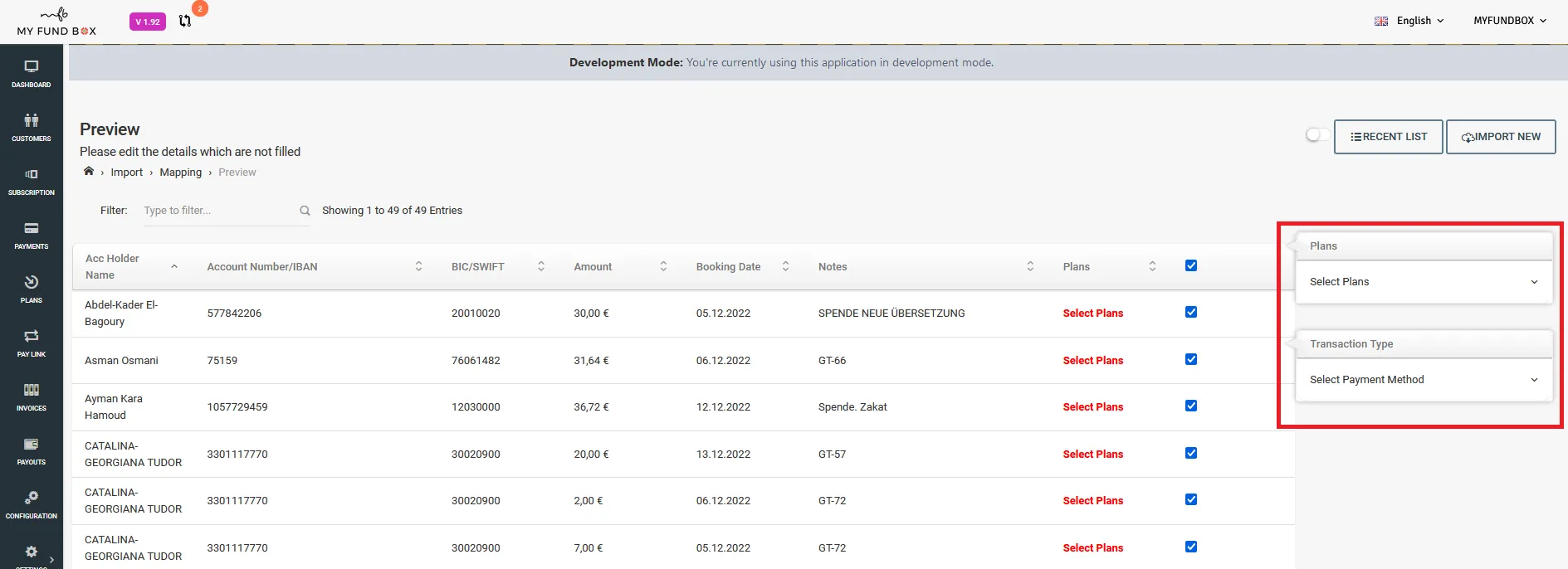
Task: Open Pay Link in the sidebar
Action: (x=32, y=343)
